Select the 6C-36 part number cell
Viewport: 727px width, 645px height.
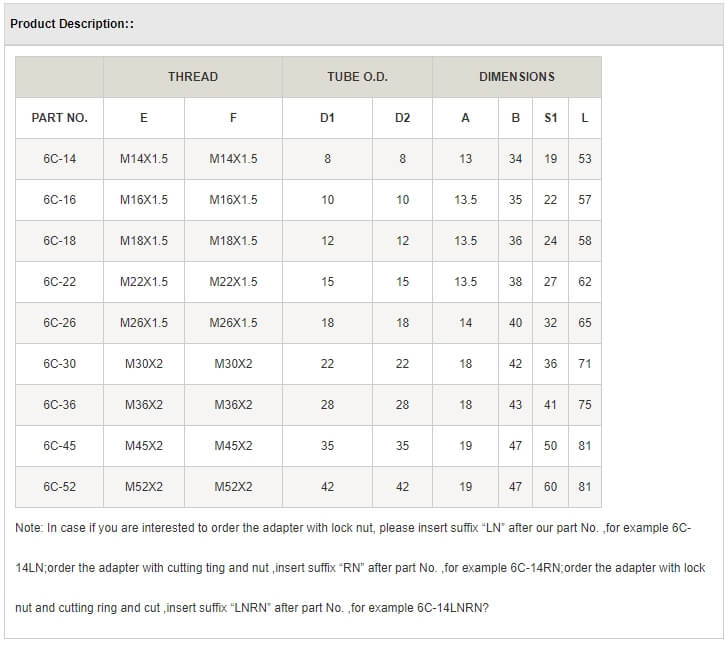tap(60, 405)
